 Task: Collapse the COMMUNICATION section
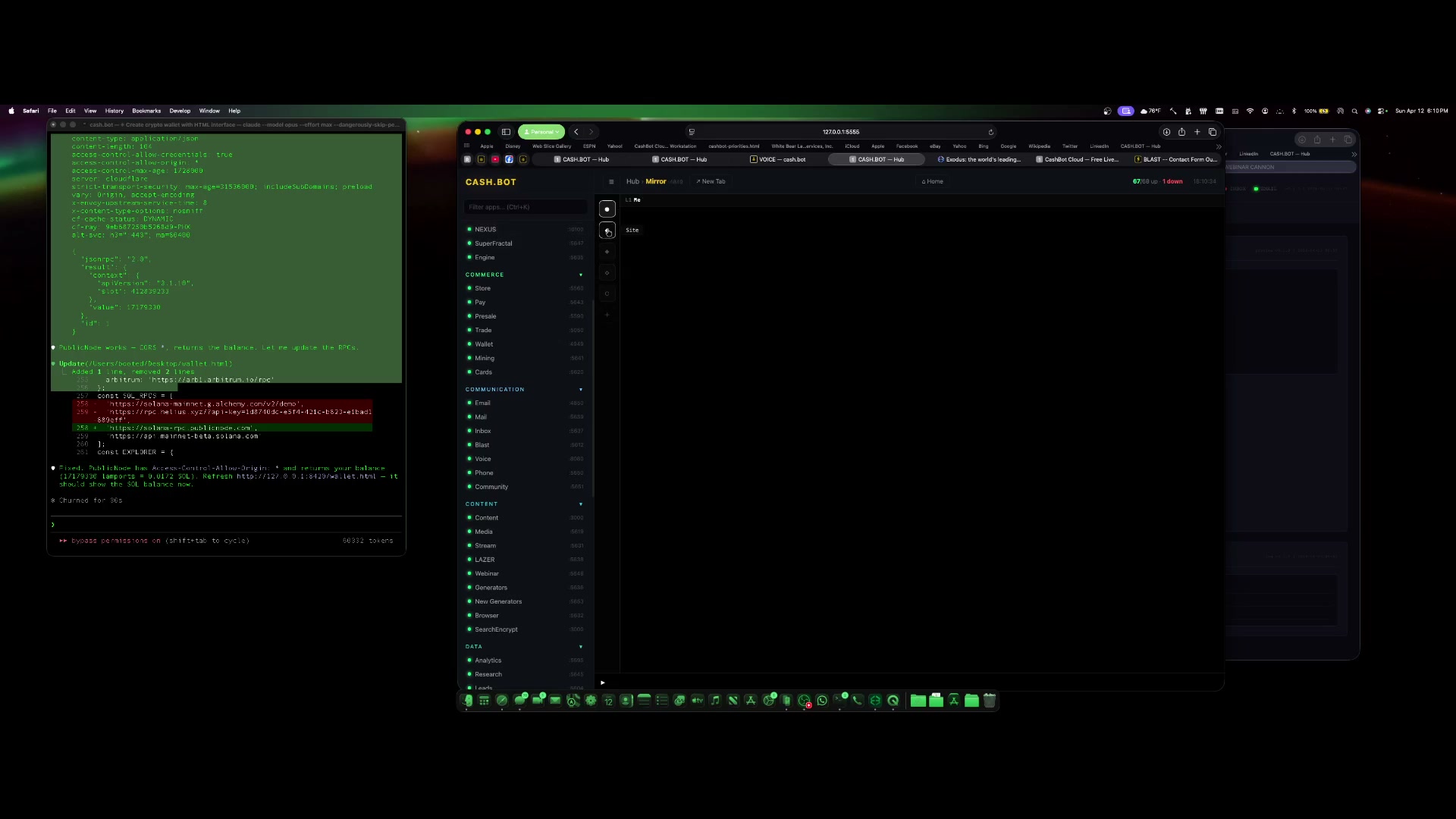pyautogui.click(x=581, y=389)
